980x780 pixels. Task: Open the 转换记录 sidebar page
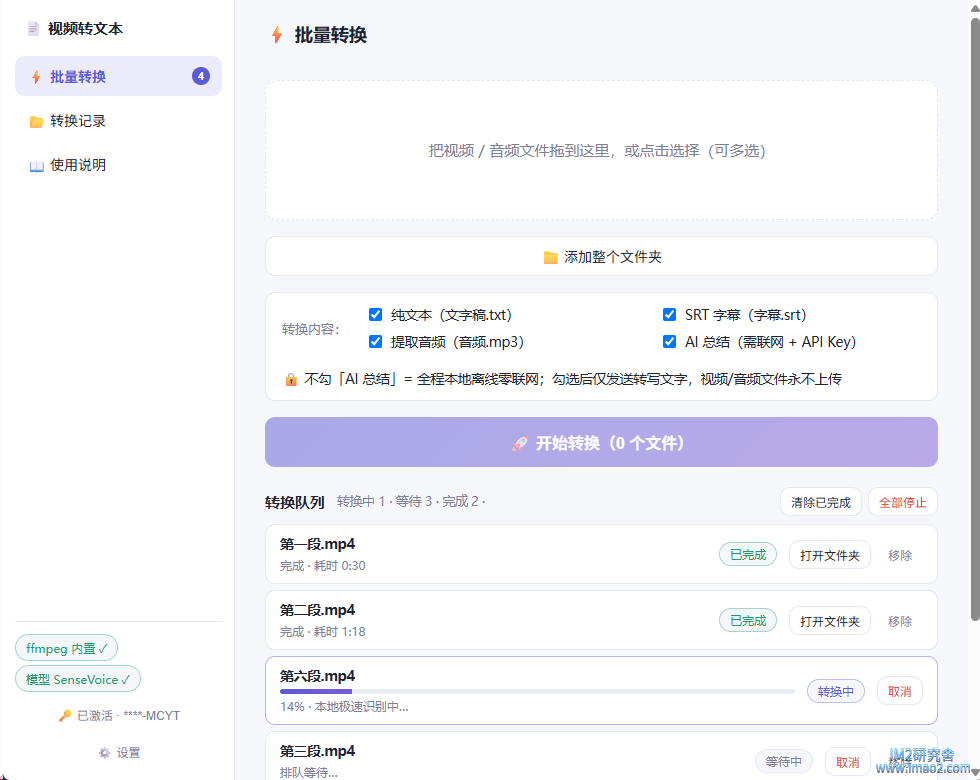pyautogui.click(x=118, y=121)
